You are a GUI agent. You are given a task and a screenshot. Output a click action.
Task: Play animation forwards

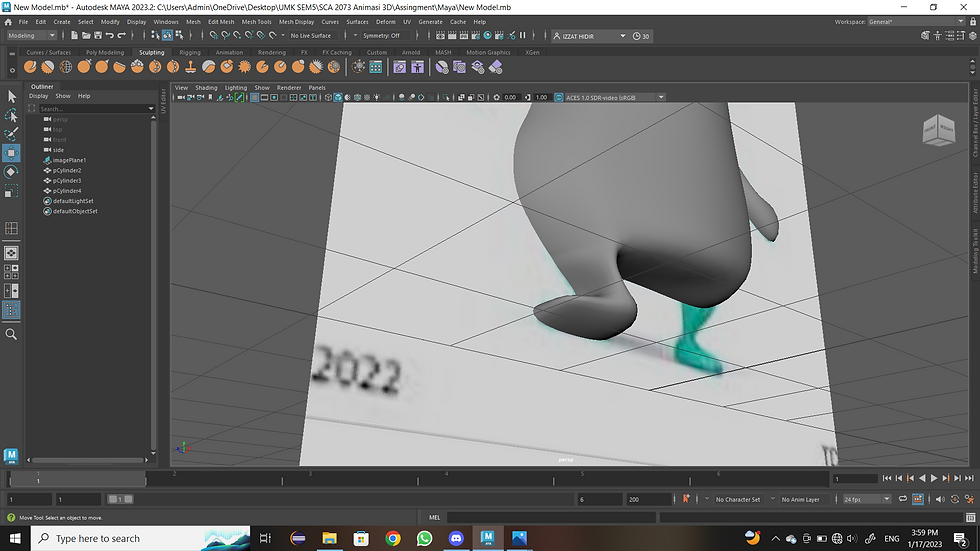pyautogui.click(x=934, y=478)
